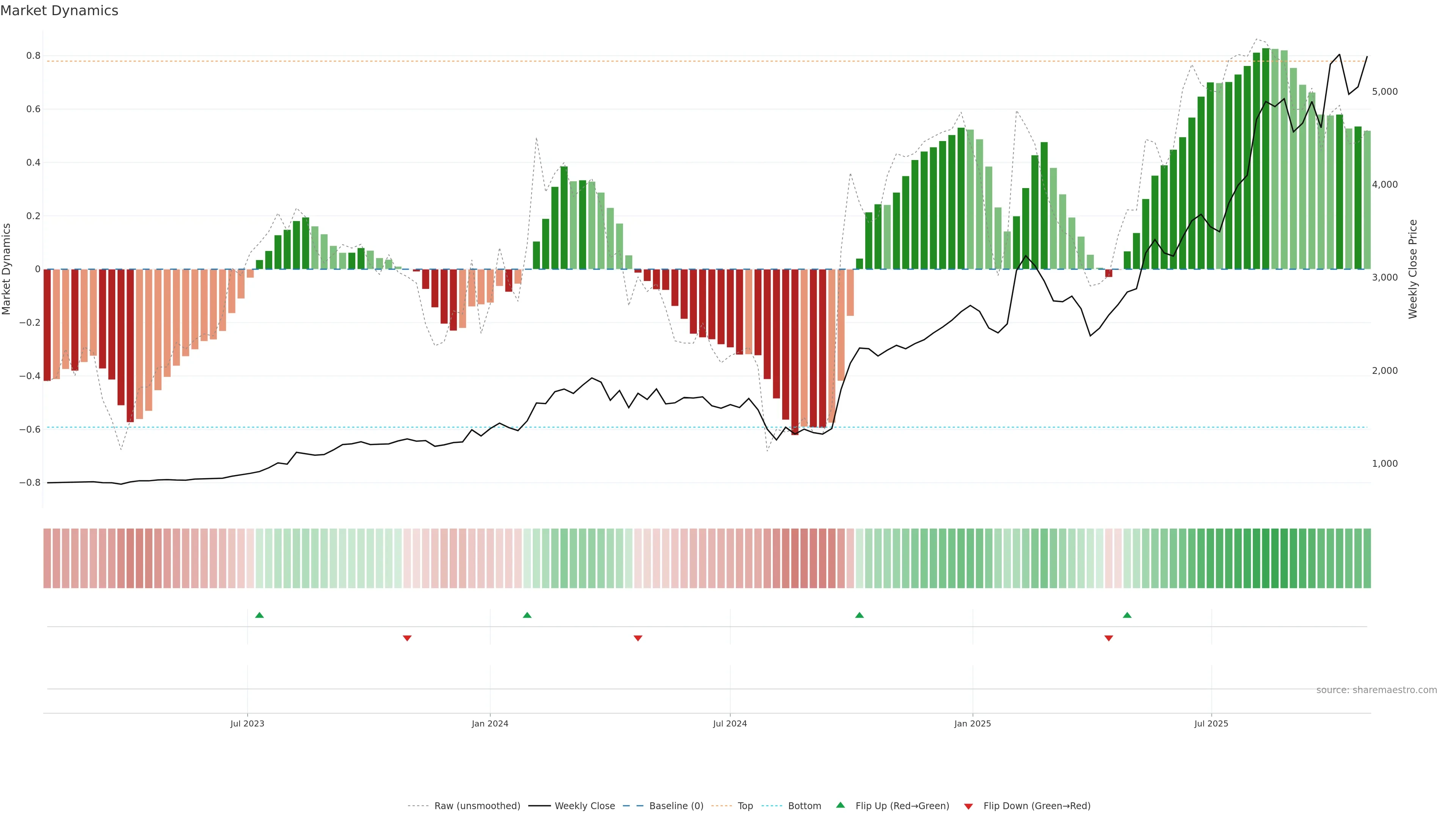Hide the Baseline (0) legend series
Screen dimensions: 1456x819
point(676,806)
